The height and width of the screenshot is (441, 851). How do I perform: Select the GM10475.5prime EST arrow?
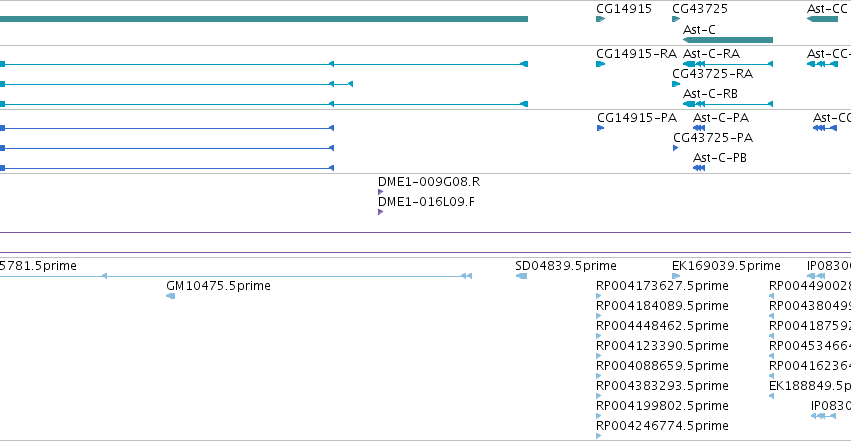tap(170, 296)
